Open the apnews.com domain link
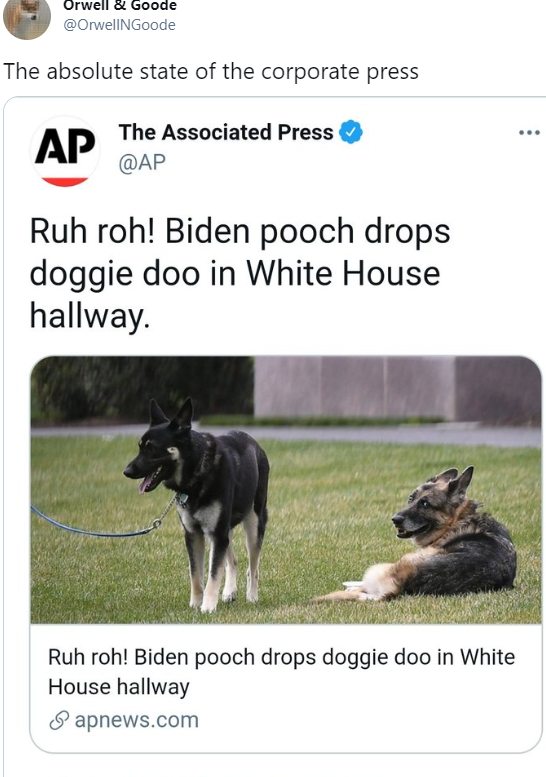This screenshot has height=777, width=546. point(136,720)
